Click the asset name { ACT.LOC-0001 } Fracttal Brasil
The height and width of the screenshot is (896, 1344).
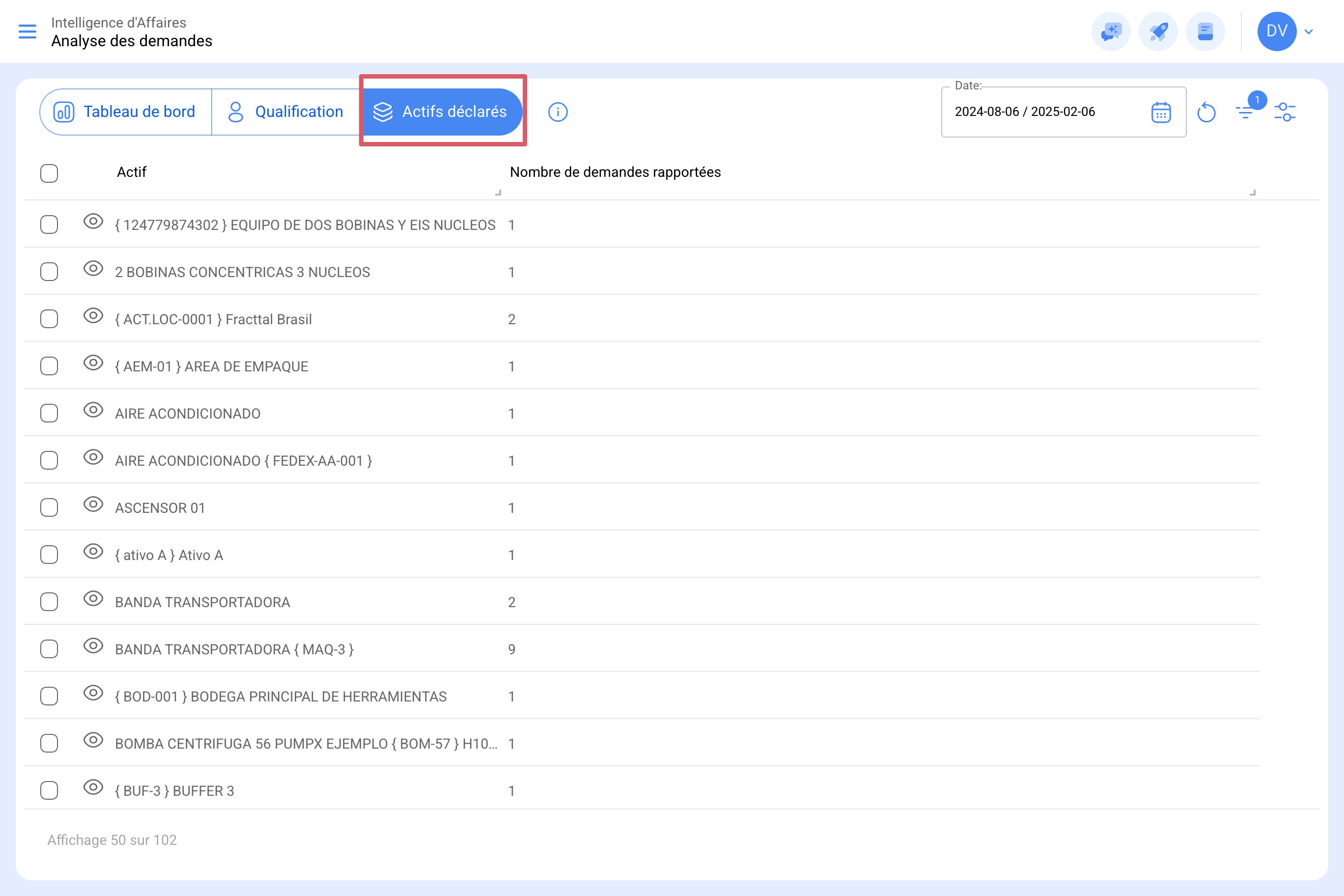coord(213,319)
